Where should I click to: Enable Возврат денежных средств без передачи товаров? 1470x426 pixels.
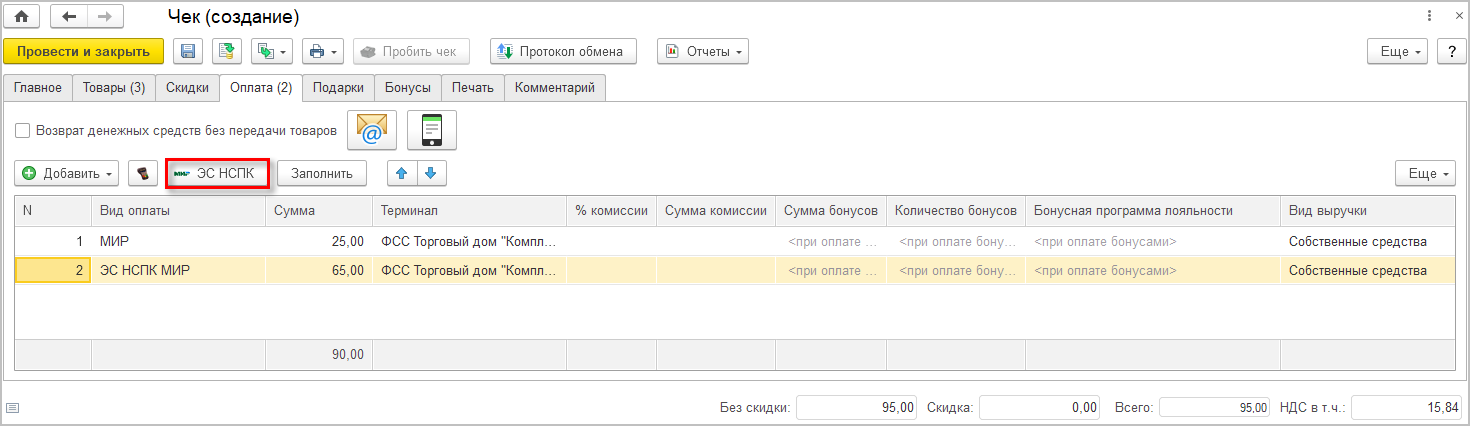23,130
